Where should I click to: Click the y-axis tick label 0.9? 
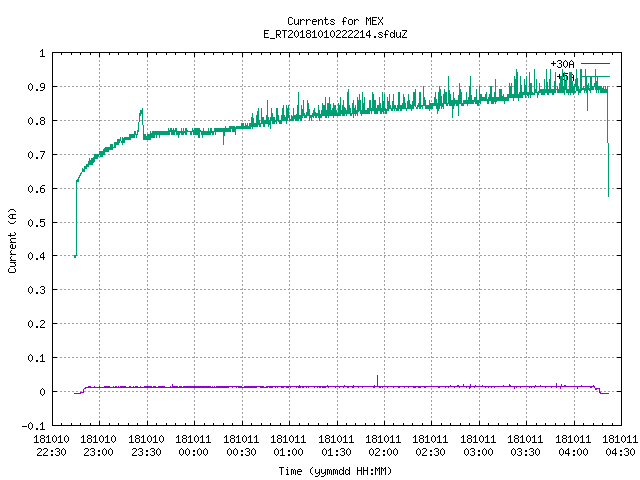[36, 87]
